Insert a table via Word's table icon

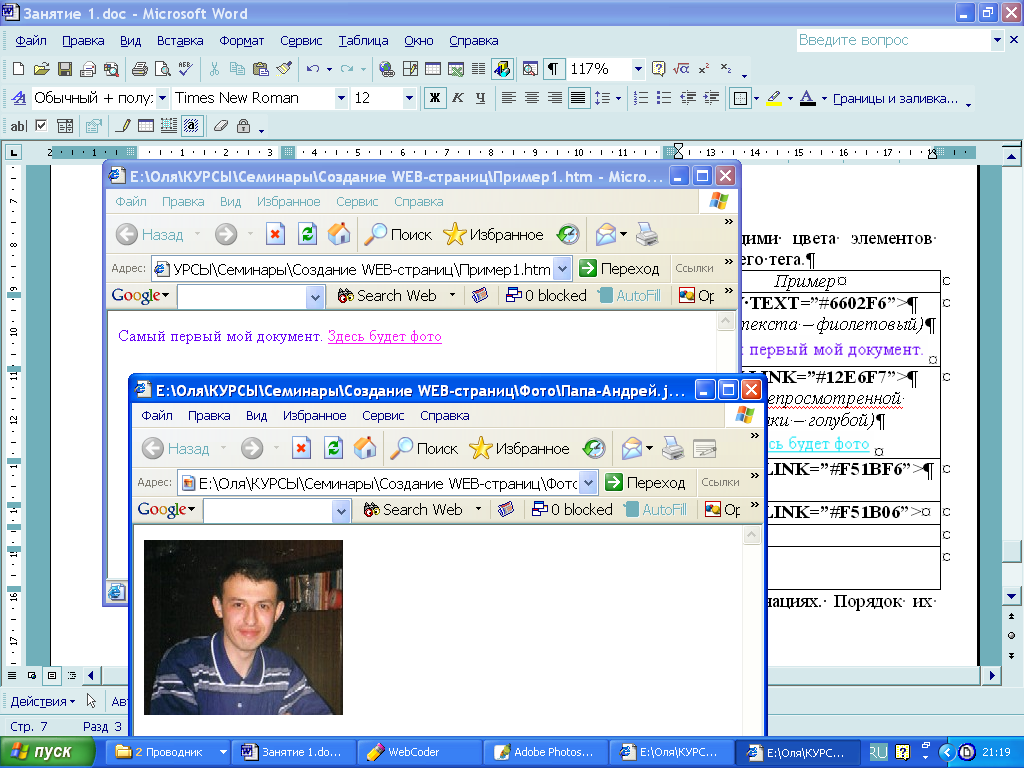432,69
